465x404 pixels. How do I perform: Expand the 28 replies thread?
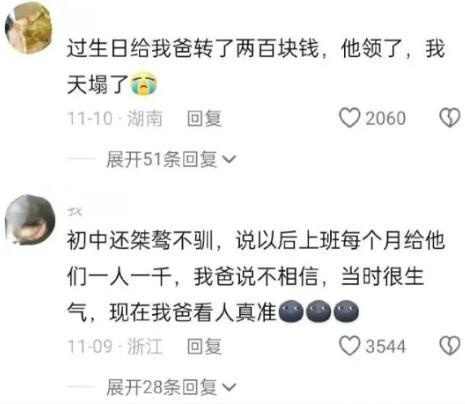171,387
